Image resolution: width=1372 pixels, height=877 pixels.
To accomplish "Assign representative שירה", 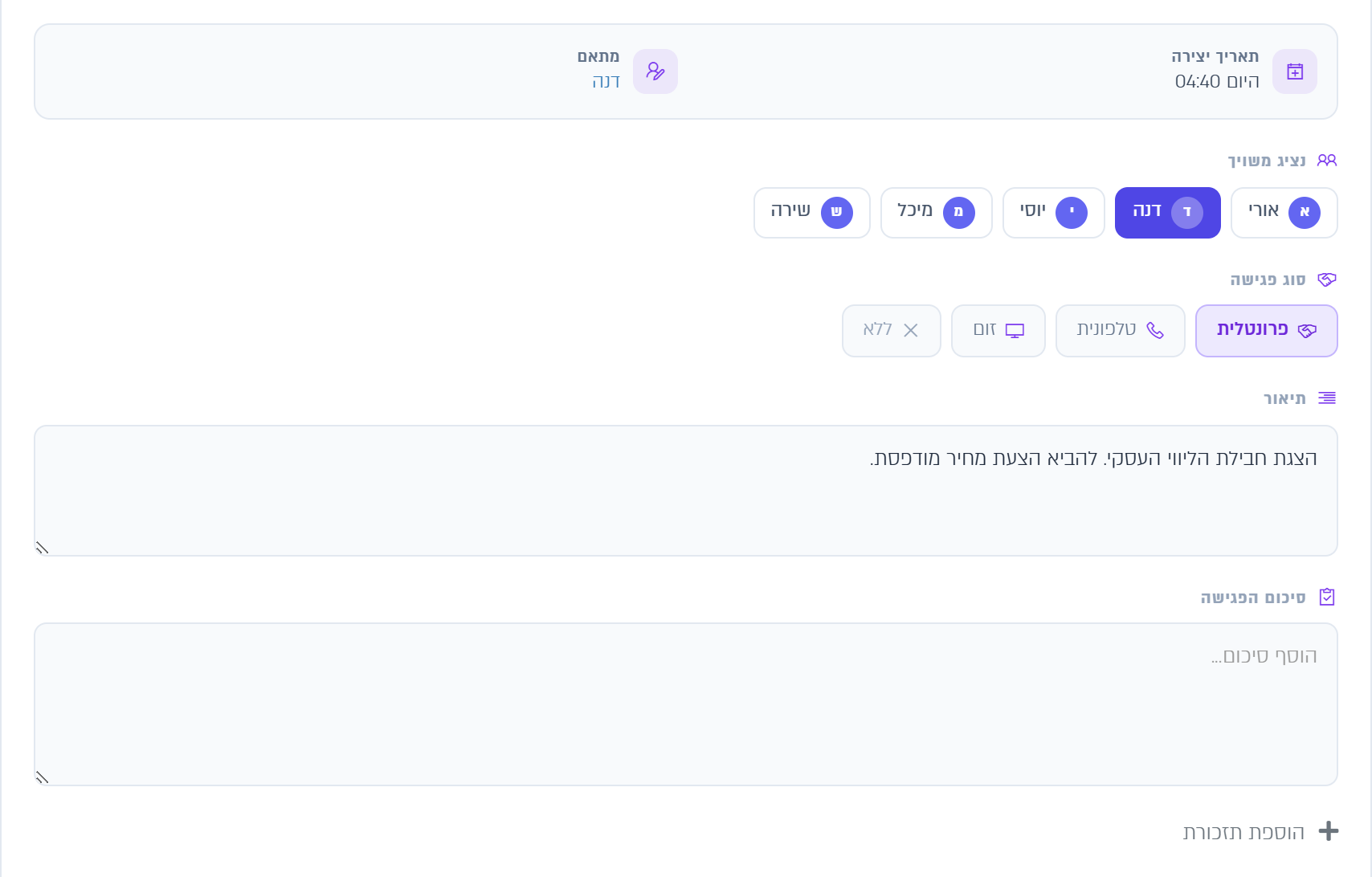I will pyautogui.click(x=812, y=213).
